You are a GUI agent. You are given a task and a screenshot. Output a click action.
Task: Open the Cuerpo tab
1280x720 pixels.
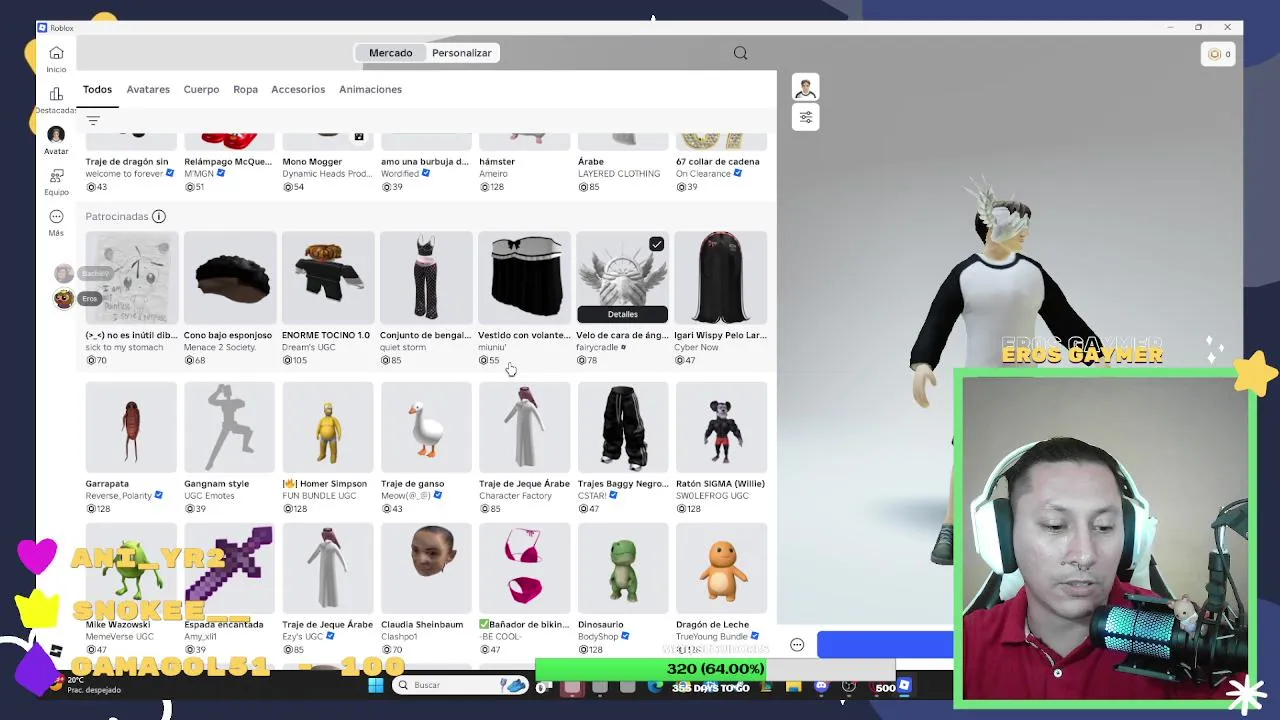(201, 89)
